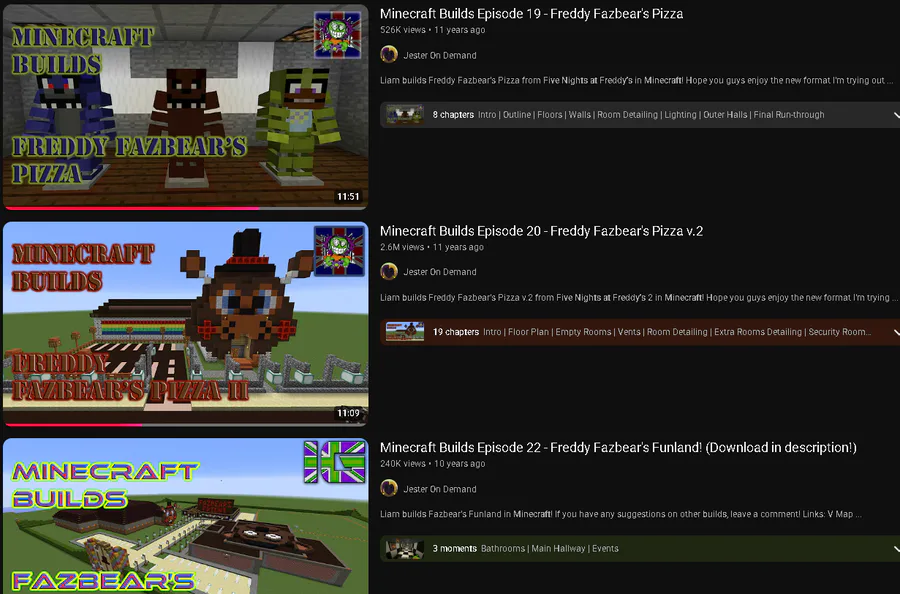Click the 'Bathrooms' moment label
900x594 pixels.
click(x=503, y=549)
